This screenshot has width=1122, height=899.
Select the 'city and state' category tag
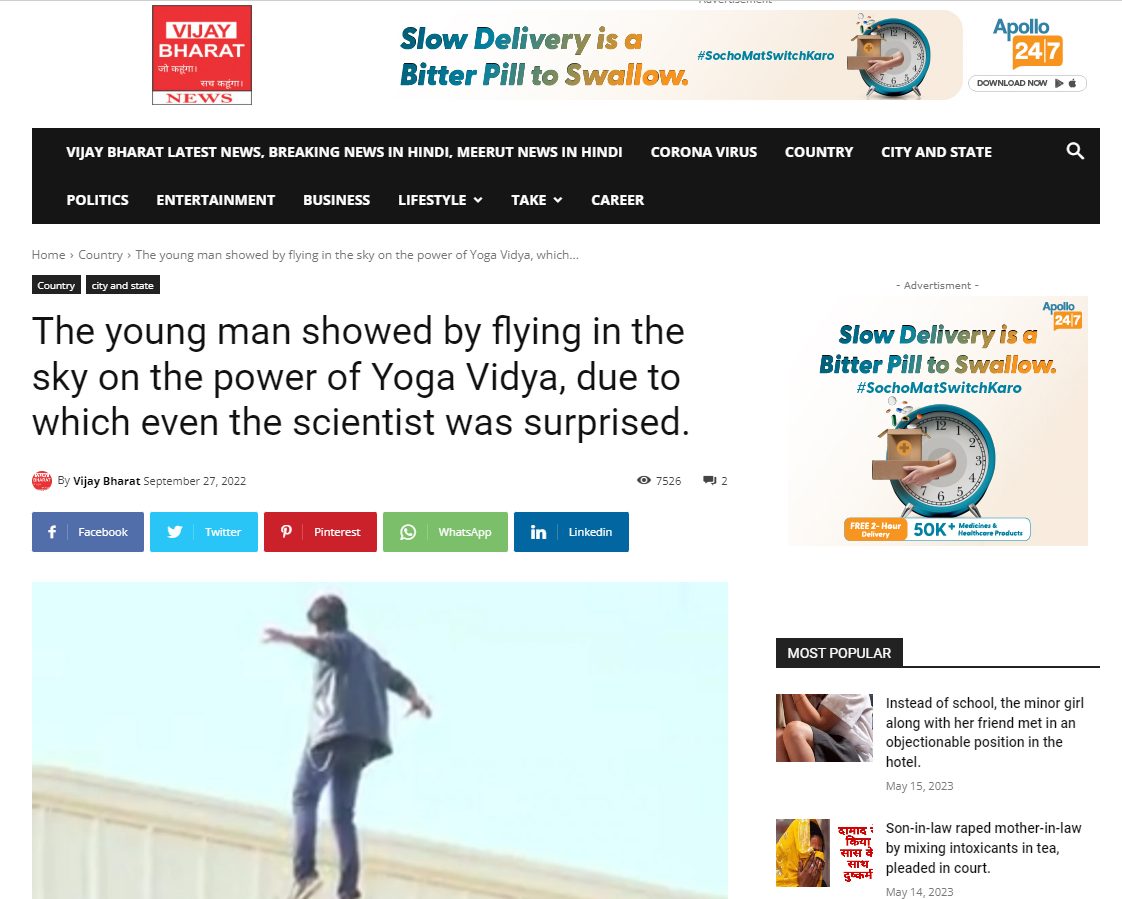tap(122, 285)
